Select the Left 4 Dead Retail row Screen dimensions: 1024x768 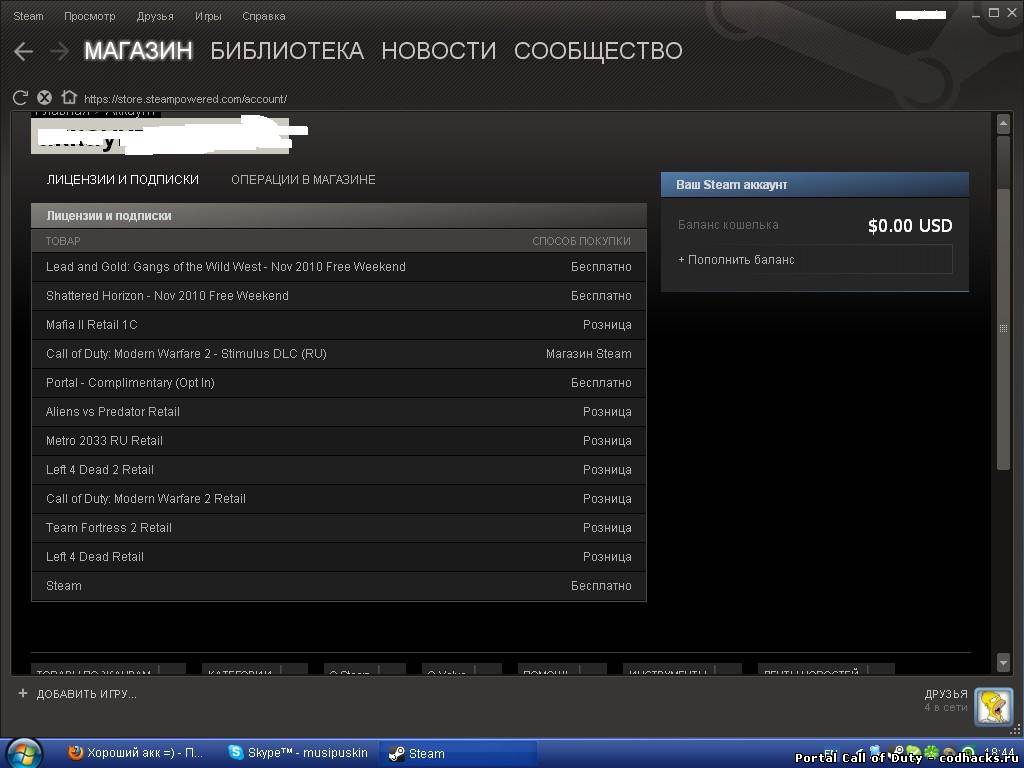[x=339, y=557]
